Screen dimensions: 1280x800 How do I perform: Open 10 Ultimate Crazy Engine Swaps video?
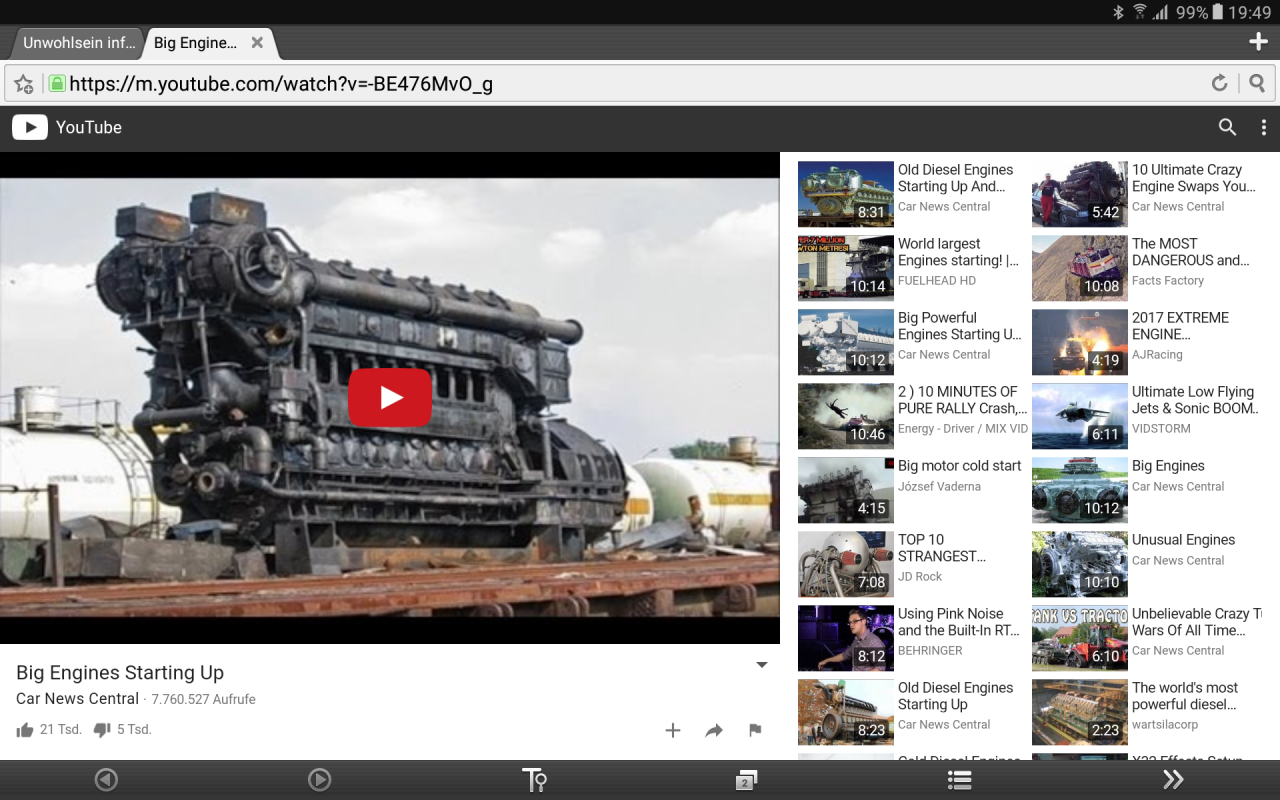pyautogui.click(x=1192, y=178)
